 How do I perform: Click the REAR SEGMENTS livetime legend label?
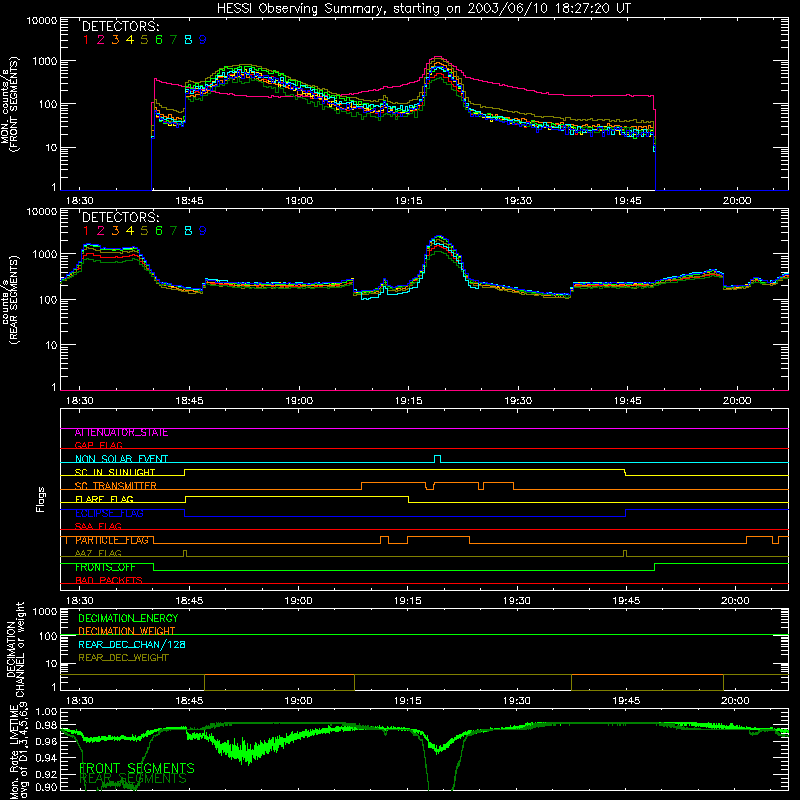[133, 779]
